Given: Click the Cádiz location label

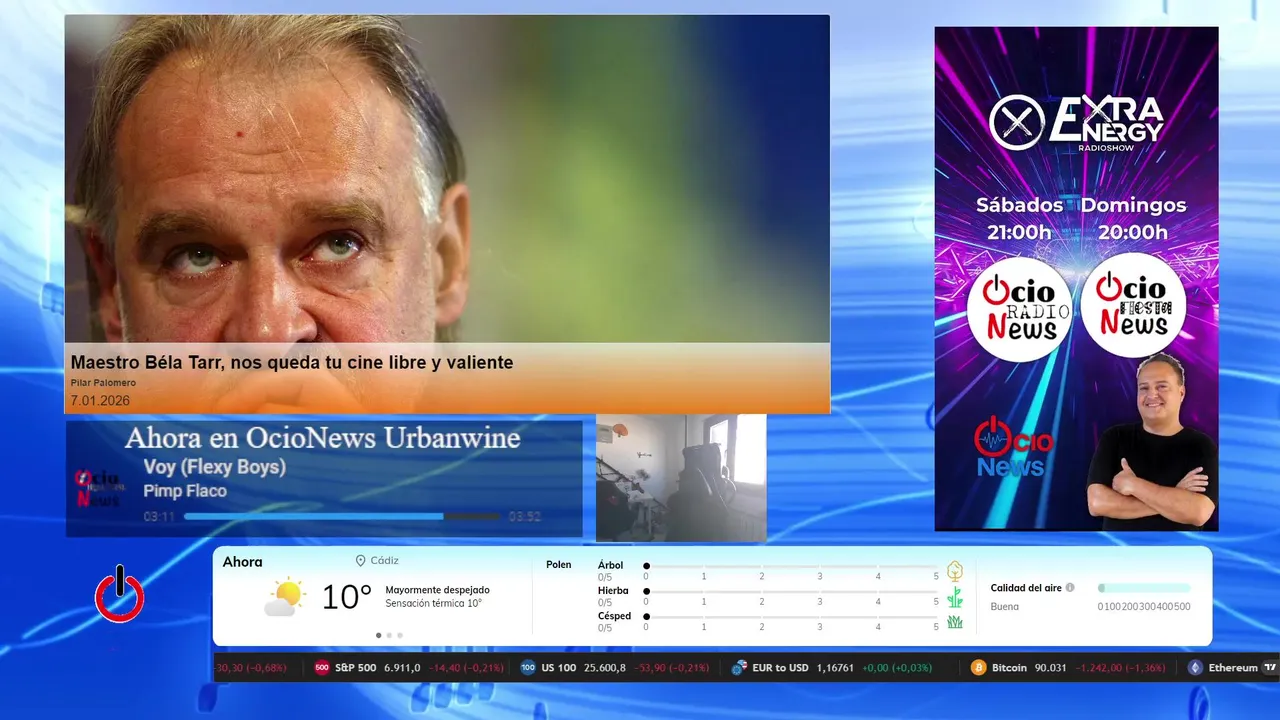Looking at the screenshot, I should click(385, 561).
